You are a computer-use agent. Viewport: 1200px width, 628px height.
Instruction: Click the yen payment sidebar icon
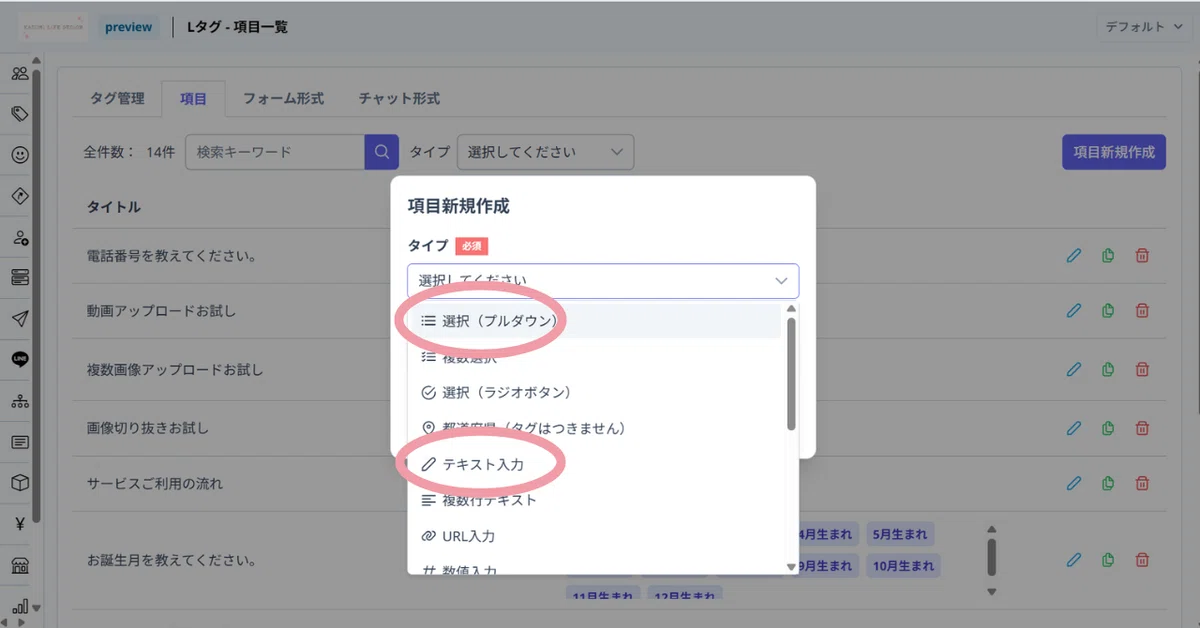click(20, 523)
